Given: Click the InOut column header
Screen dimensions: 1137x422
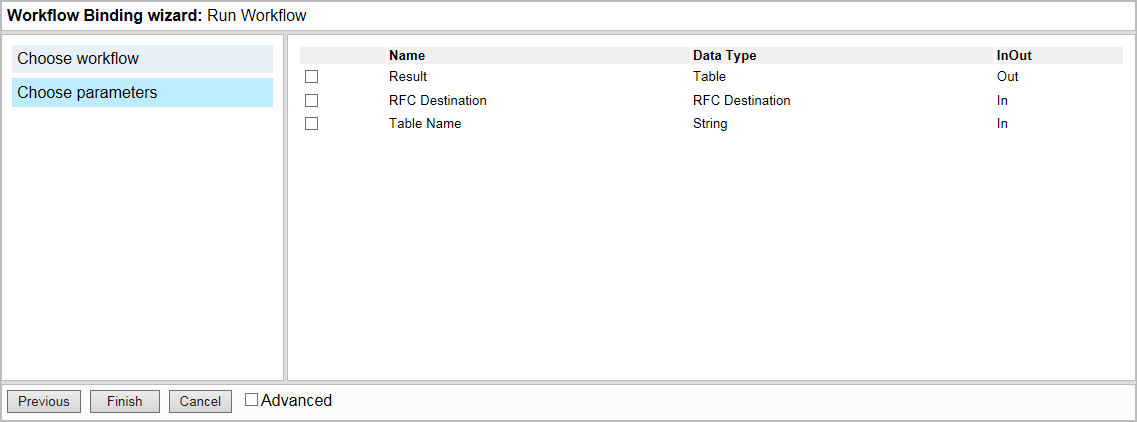Looking at the screenshot, I should (1014, 56).
